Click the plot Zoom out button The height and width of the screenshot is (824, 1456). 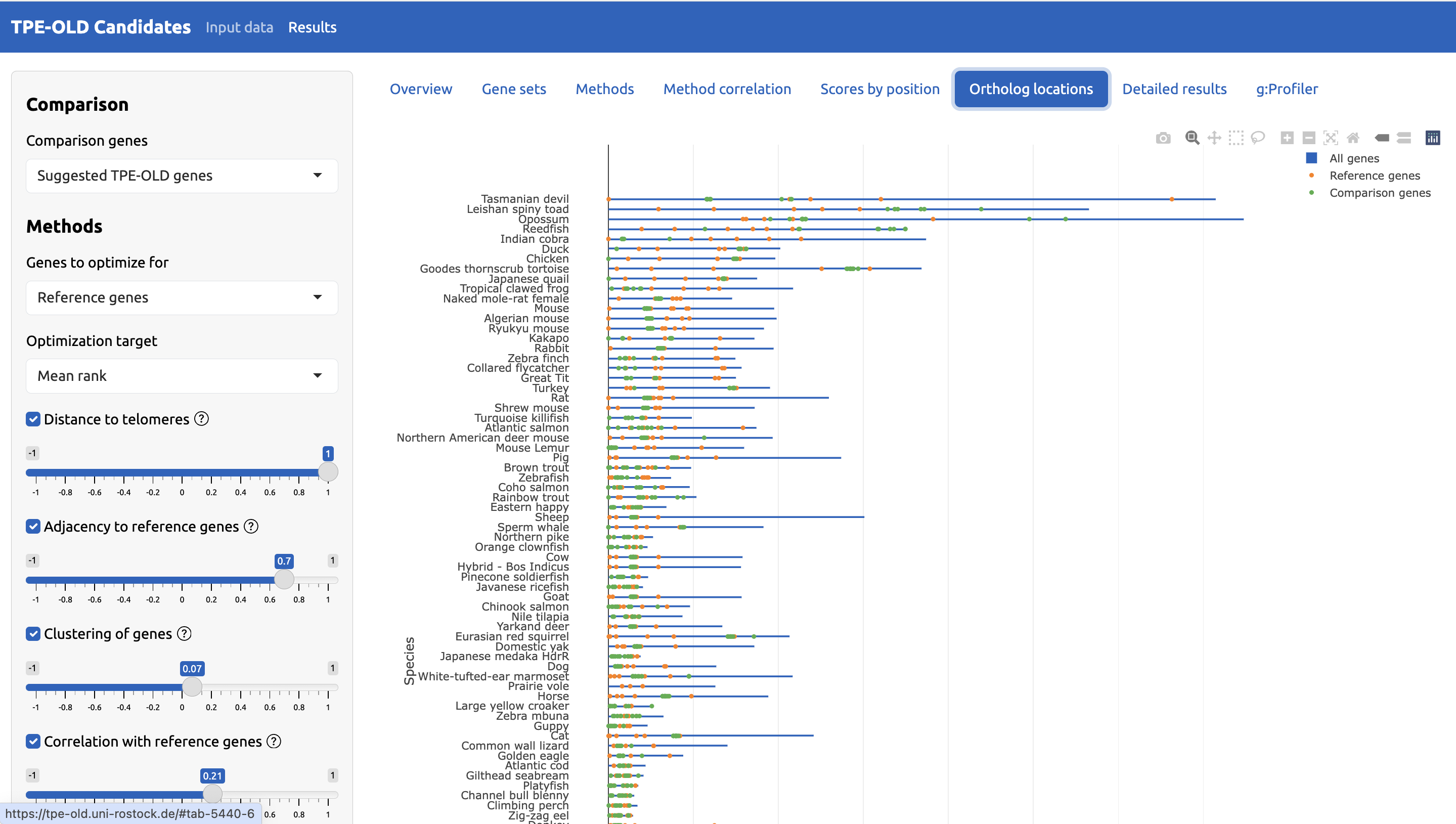tap(1308, 138)
